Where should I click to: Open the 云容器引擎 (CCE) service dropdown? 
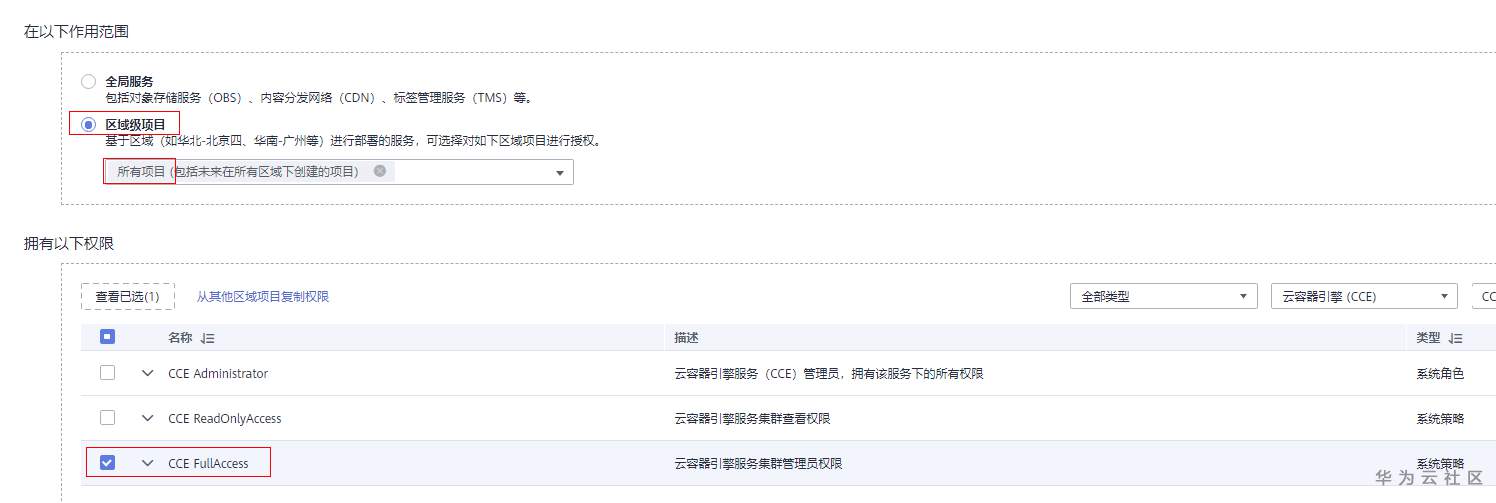1364,296
